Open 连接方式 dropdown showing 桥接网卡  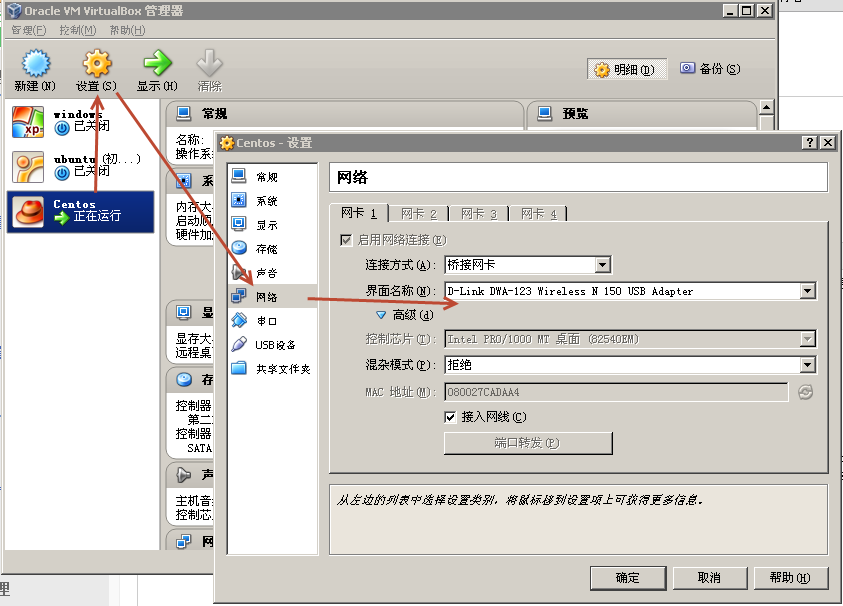coord(528,265)
